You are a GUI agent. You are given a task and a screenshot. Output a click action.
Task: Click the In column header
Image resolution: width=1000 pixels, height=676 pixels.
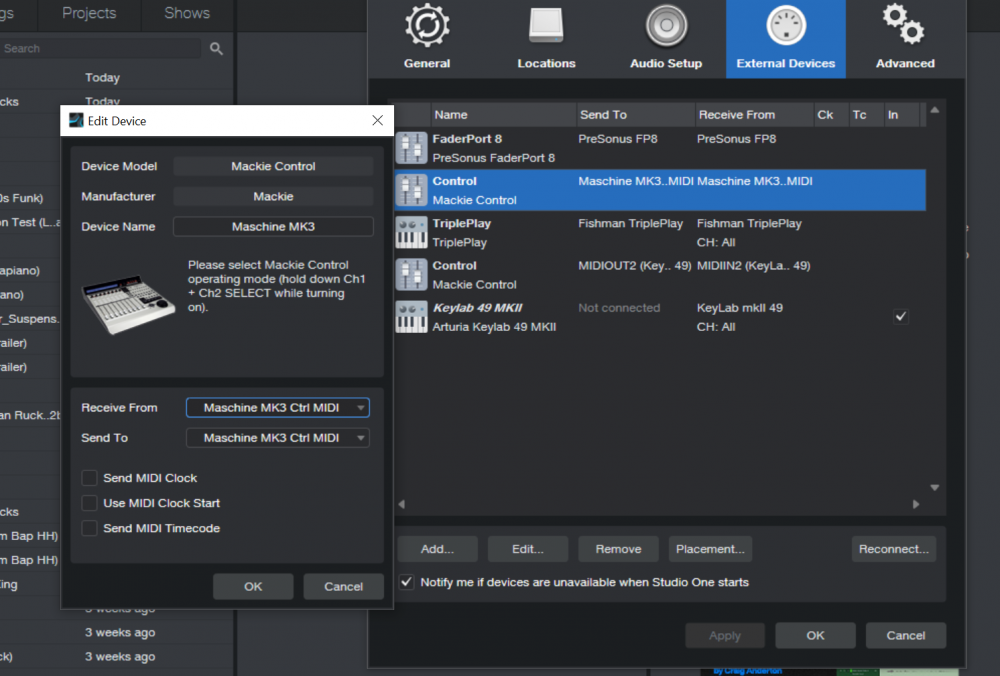point(901,115)
